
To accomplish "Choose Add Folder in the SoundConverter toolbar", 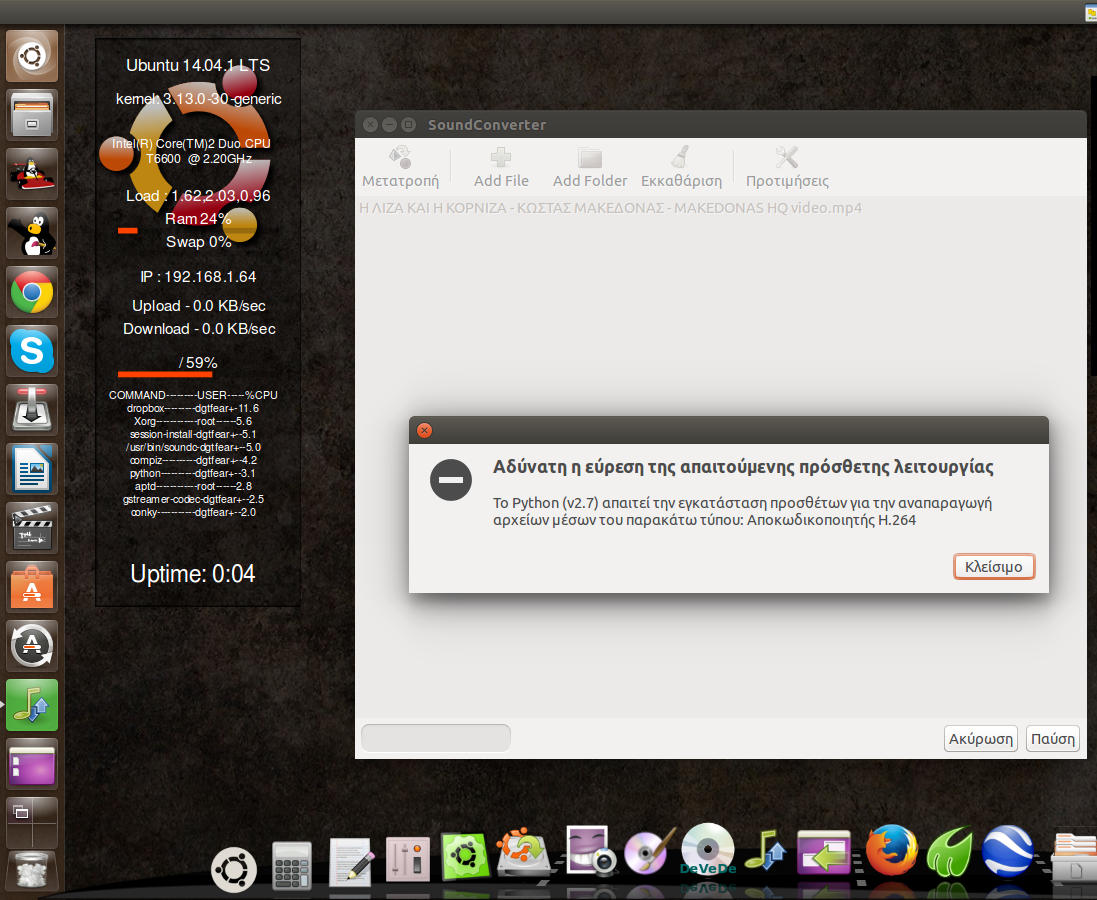I will click(x=590, y=166).
